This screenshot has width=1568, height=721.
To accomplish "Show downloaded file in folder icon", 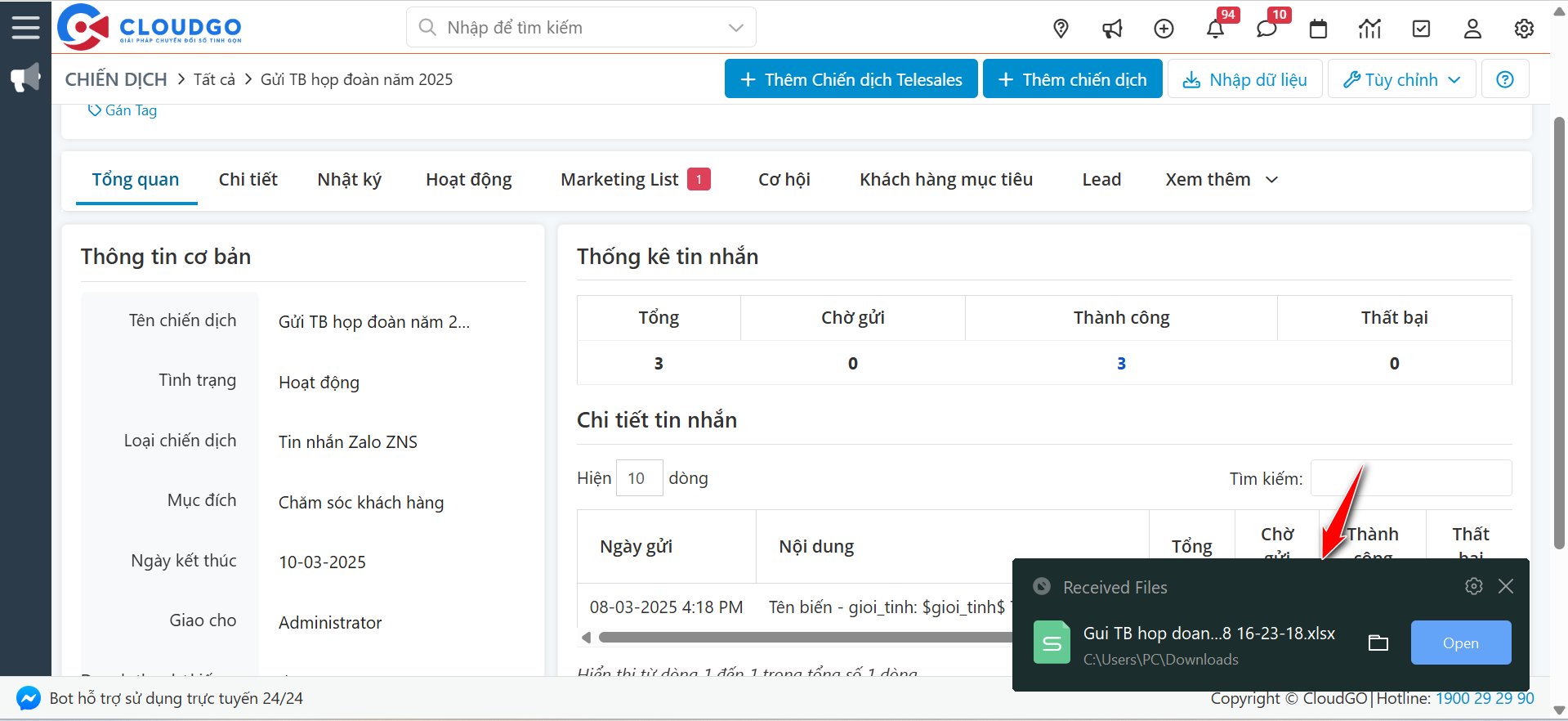I will tap(1378, 643).
